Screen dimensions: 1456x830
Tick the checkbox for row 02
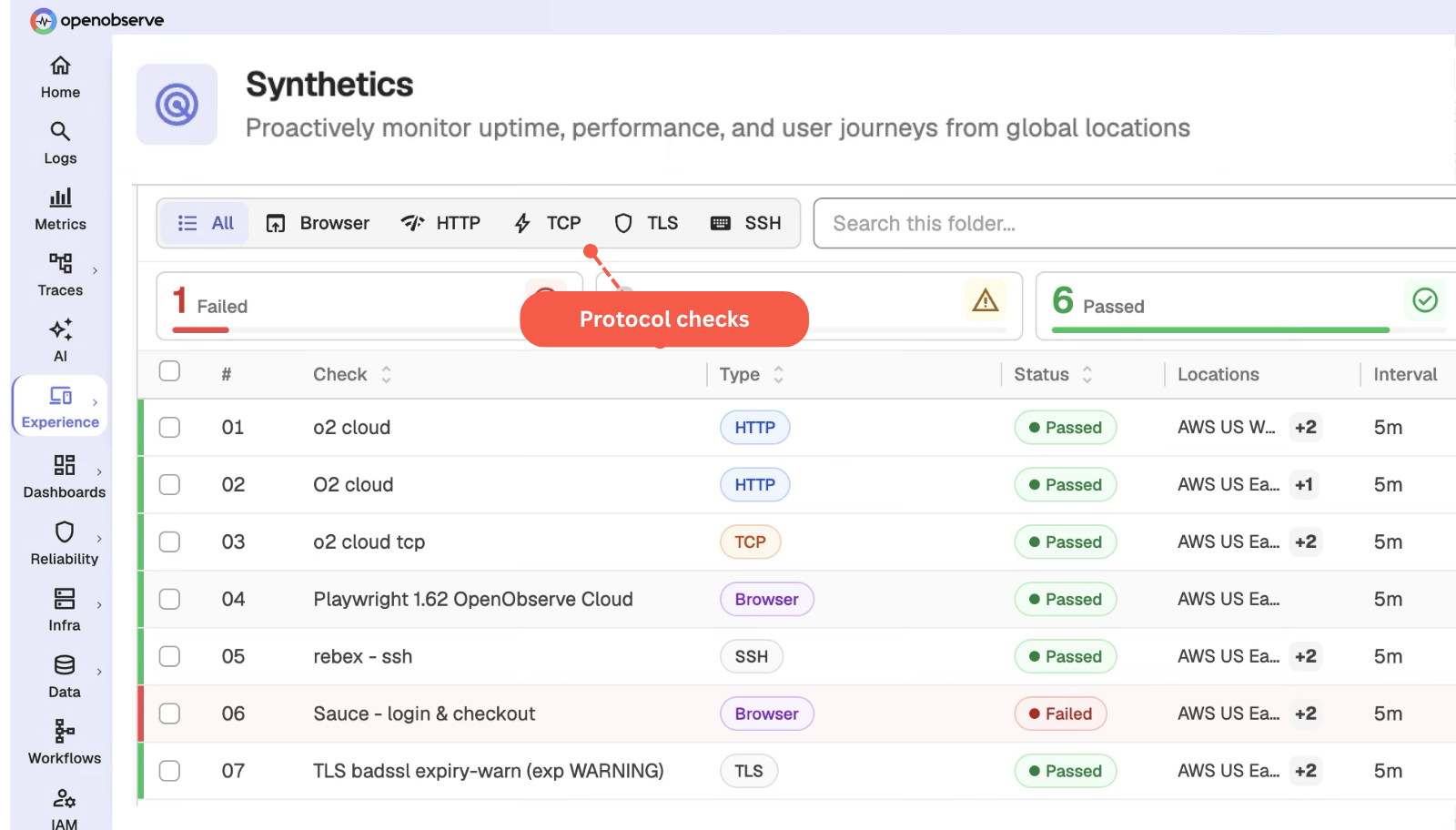[169, 485]
